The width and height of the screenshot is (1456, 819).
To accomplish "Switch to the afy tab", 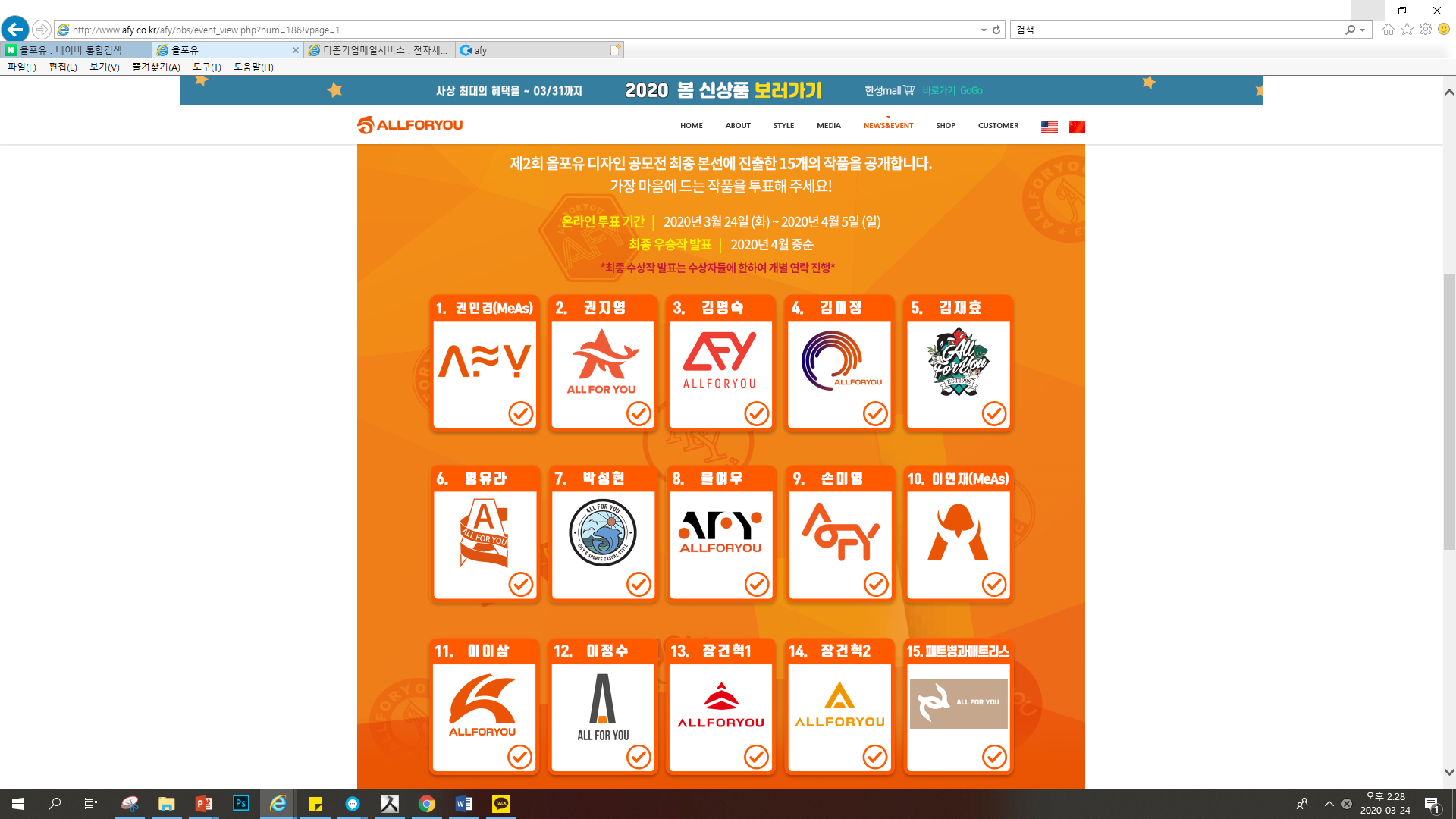I will pos(531,50).
